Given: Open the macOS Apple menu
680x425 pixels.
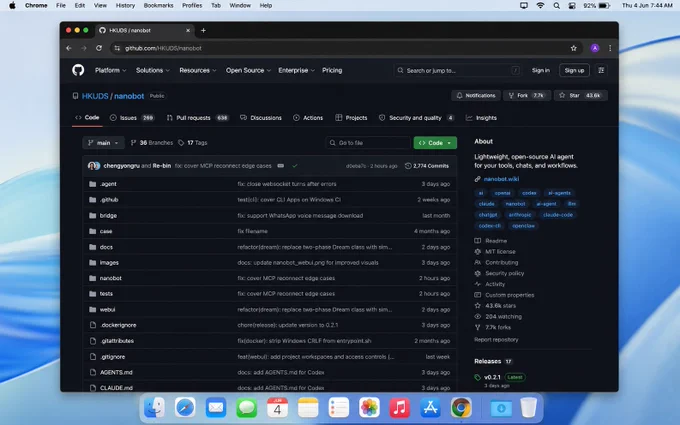Looking at the screenshot, I should (12, 6).
